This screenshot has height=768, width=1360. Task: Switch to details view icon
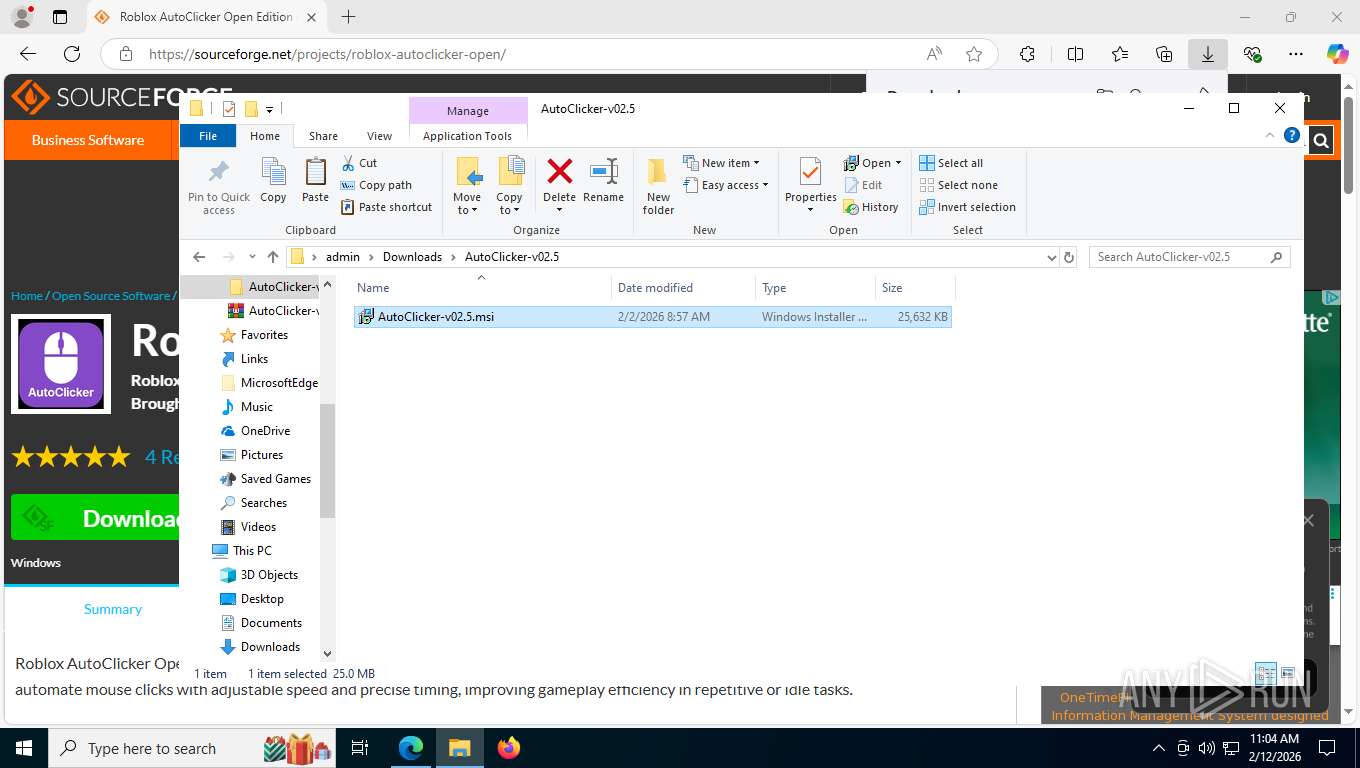tap(1265, 673)
